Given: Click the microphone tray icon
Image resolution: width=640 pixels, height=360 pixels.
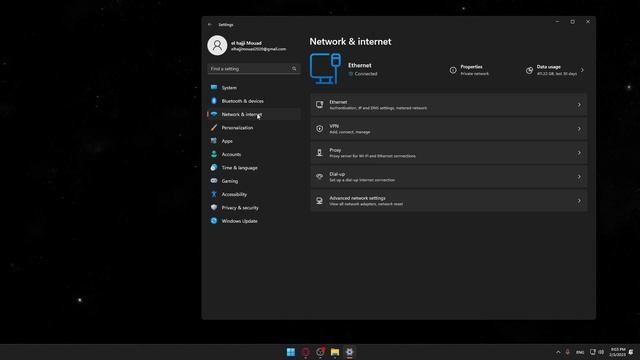Looking at the screenshot, I should 567,352.
